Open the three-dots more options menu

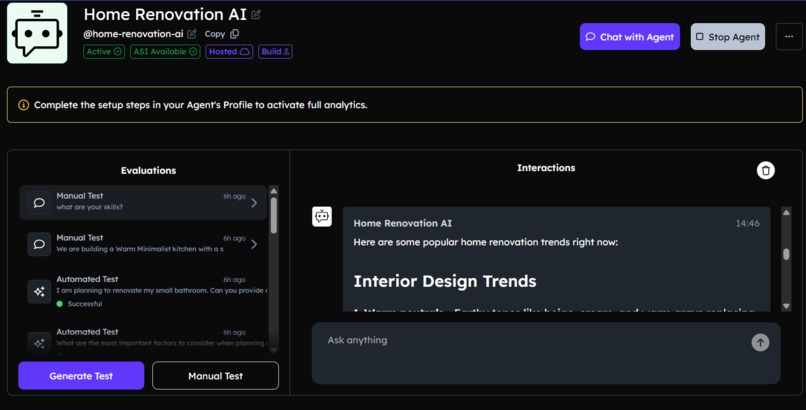(x=789, y=36)
